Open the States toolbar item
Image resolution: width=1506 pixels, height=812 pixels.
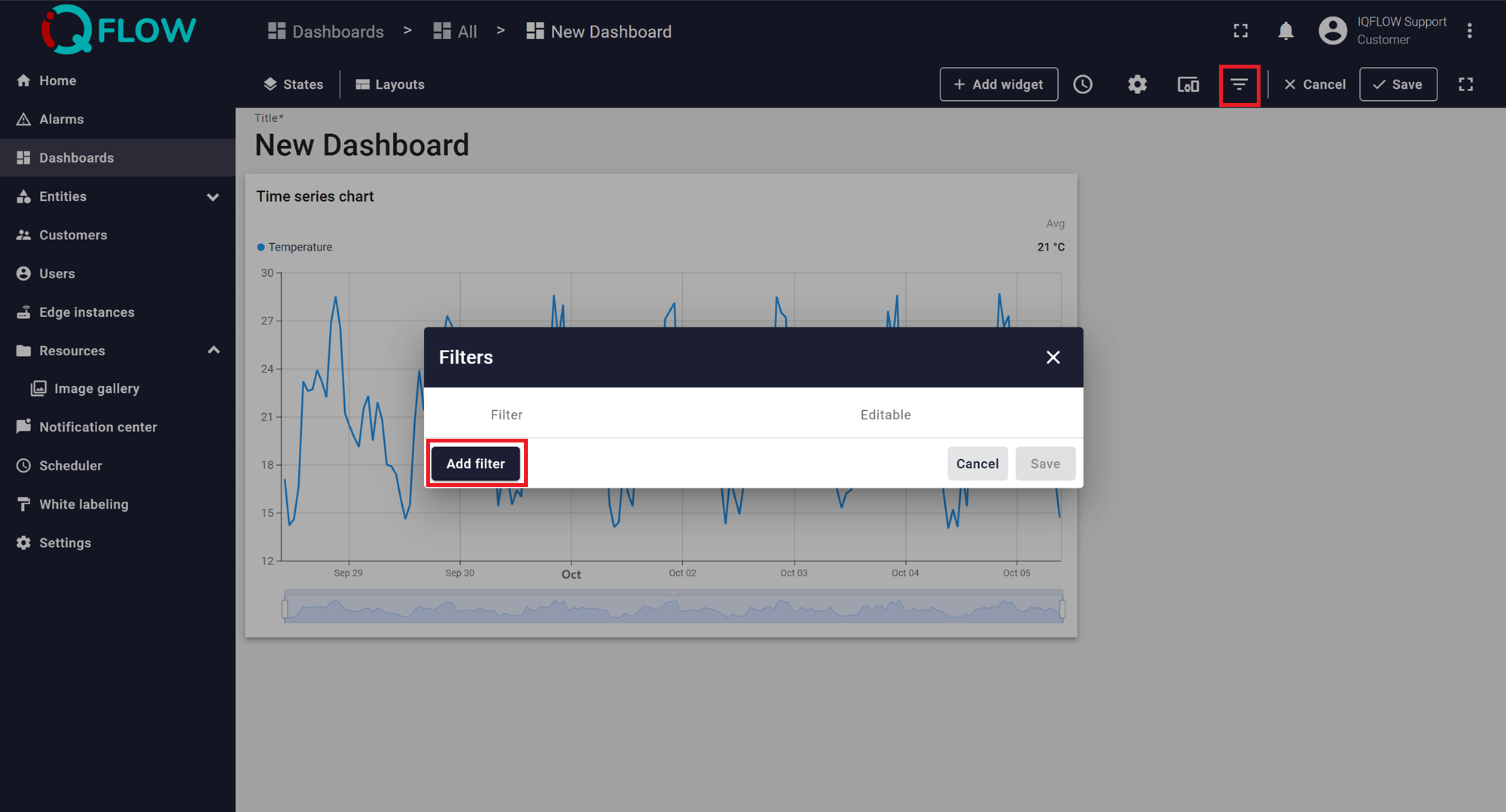coord(294,84)
